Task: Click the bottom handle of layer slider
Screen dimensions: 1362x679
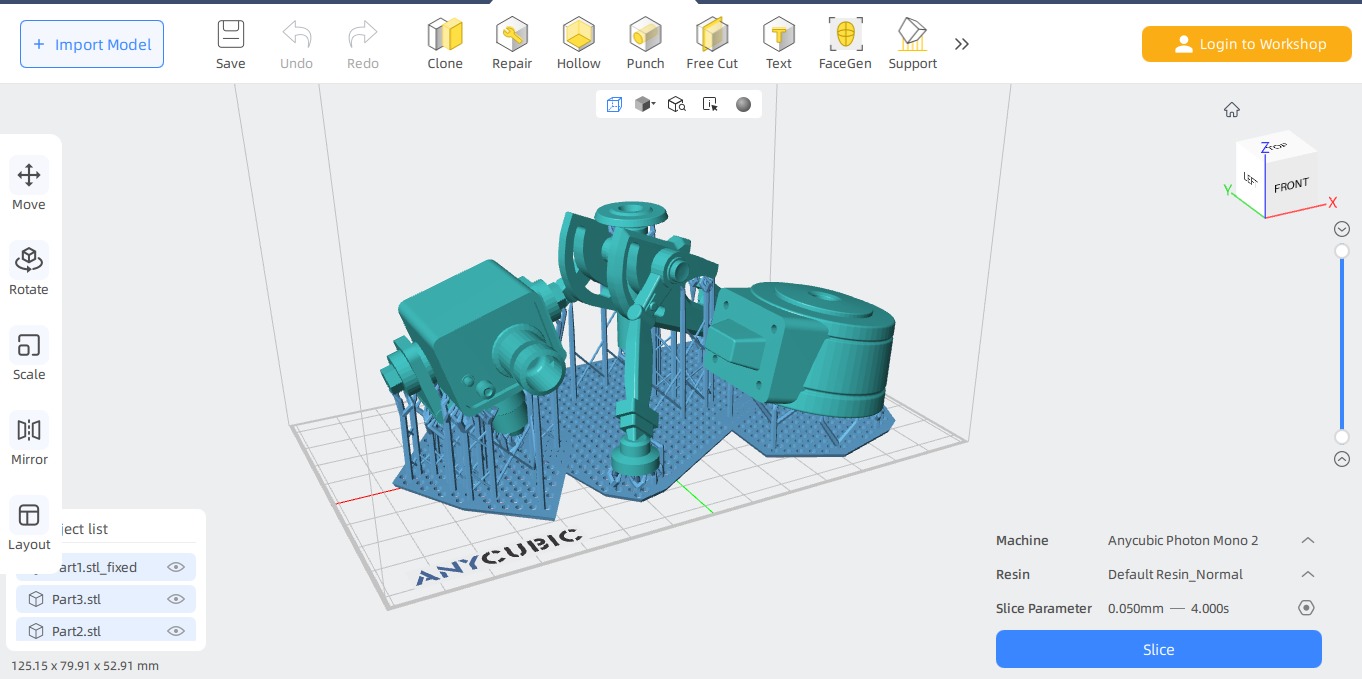Action: pos(1342,437)
